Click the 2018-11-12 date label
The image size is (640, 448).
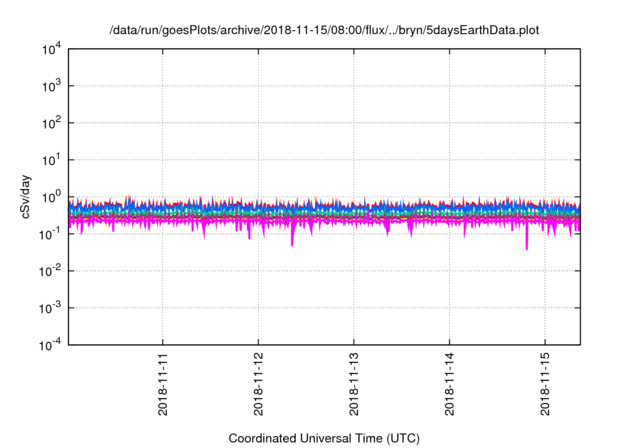point(258,384)
